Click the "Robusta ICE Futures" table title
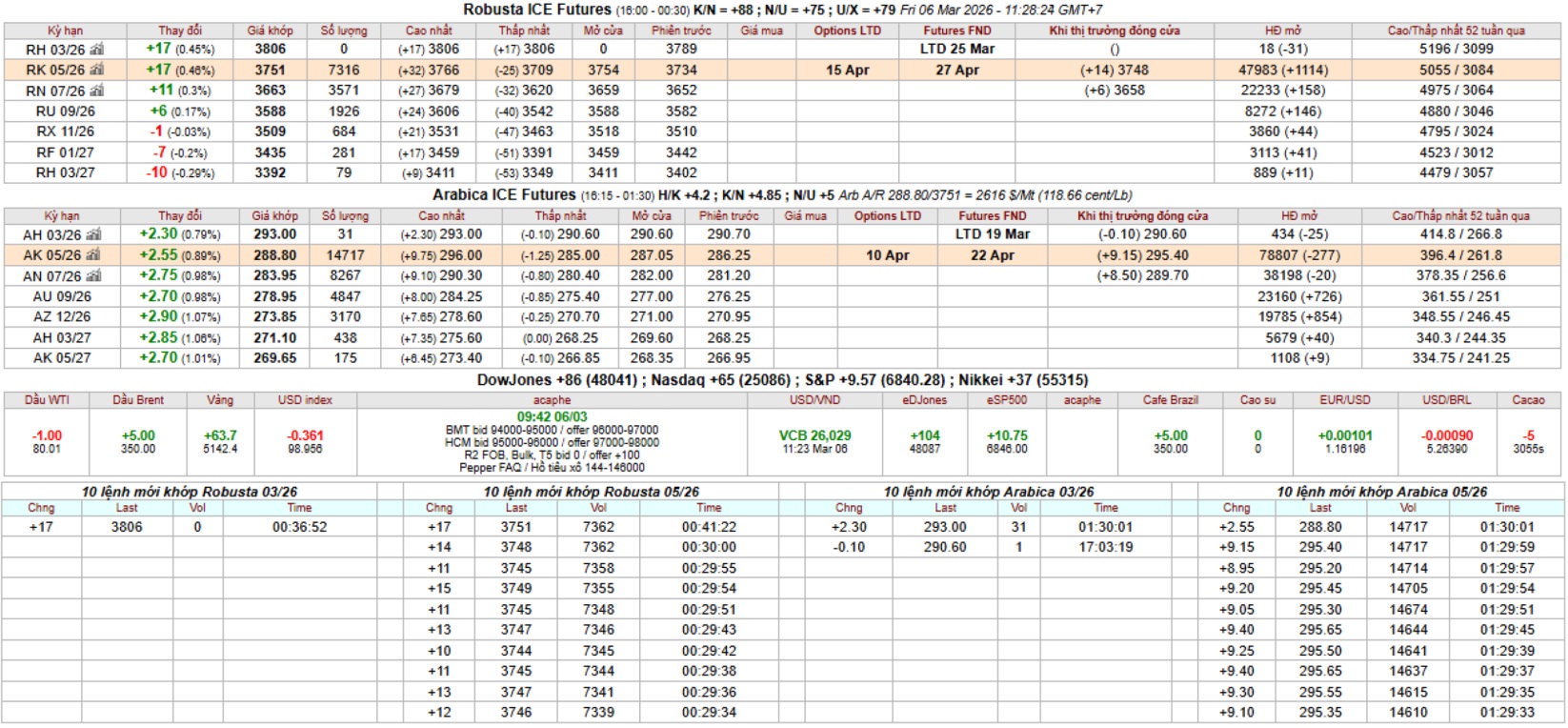The width and height of the screenshot is (1568, 728). 537,10
